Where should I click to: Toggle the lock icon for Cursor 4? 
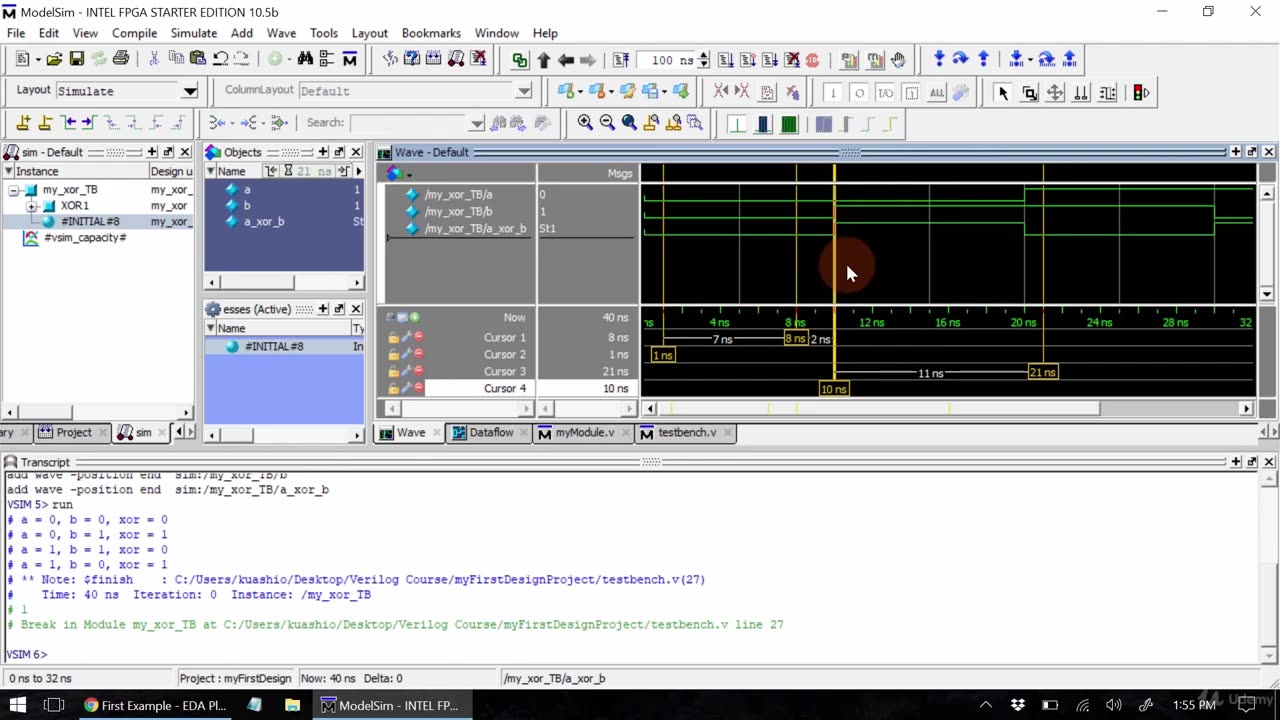click(x=394, y=389)
